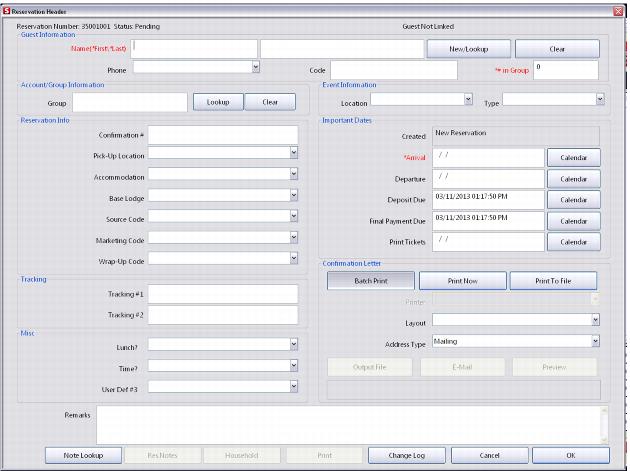Click the Final Payment Due field
Screen dimensions: 630x471
tap(488, 221)
